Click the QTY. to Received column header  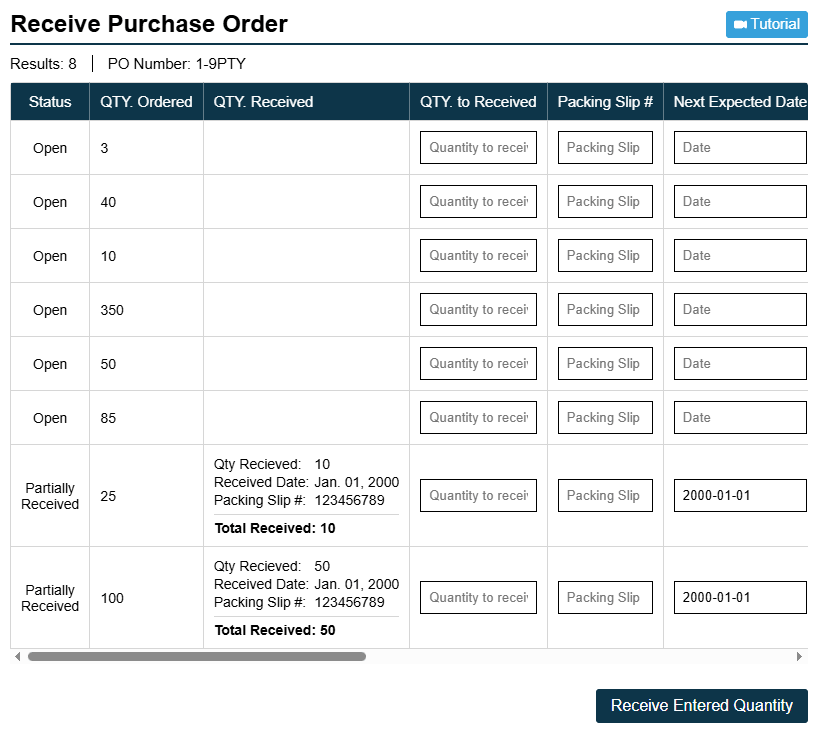click(478, 102)
